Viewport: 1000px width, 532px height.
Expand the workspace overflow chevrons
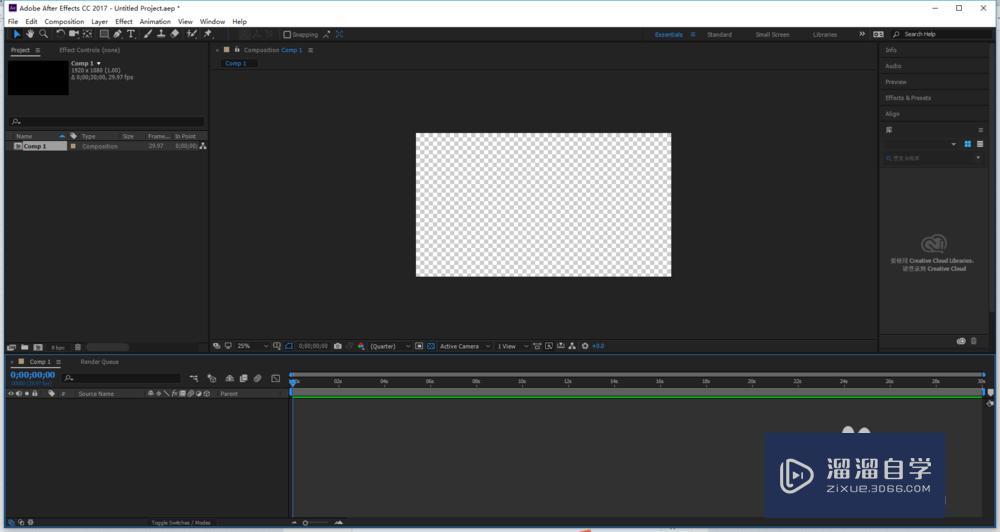pos(862,34)
